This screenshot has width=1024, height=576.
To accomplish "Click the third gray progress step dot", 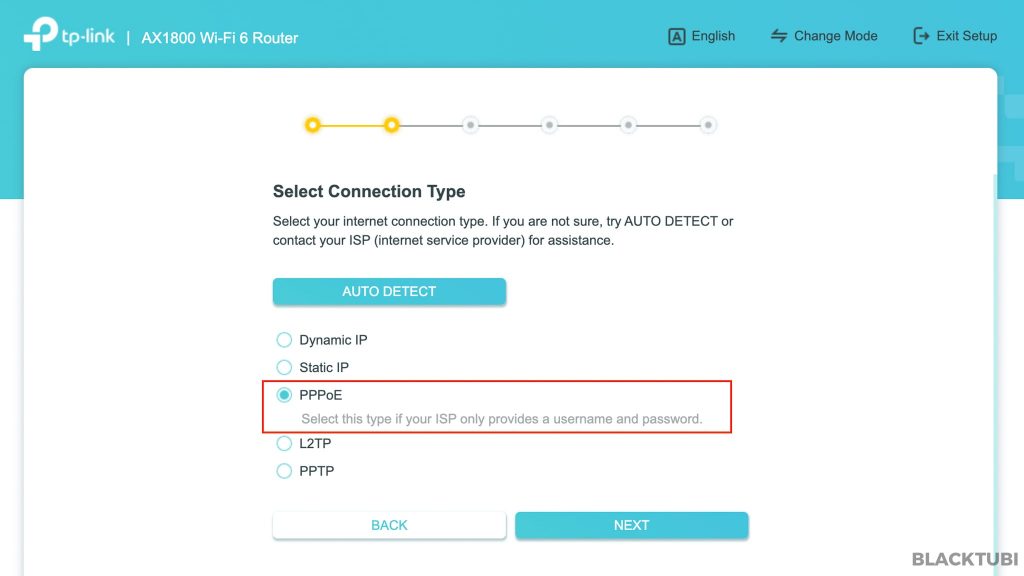I will tap(470, 125).
